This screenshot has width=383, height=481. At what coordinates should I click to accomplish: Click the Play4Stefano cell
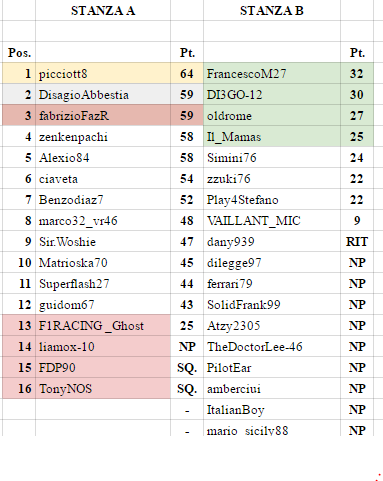(272, 199)
